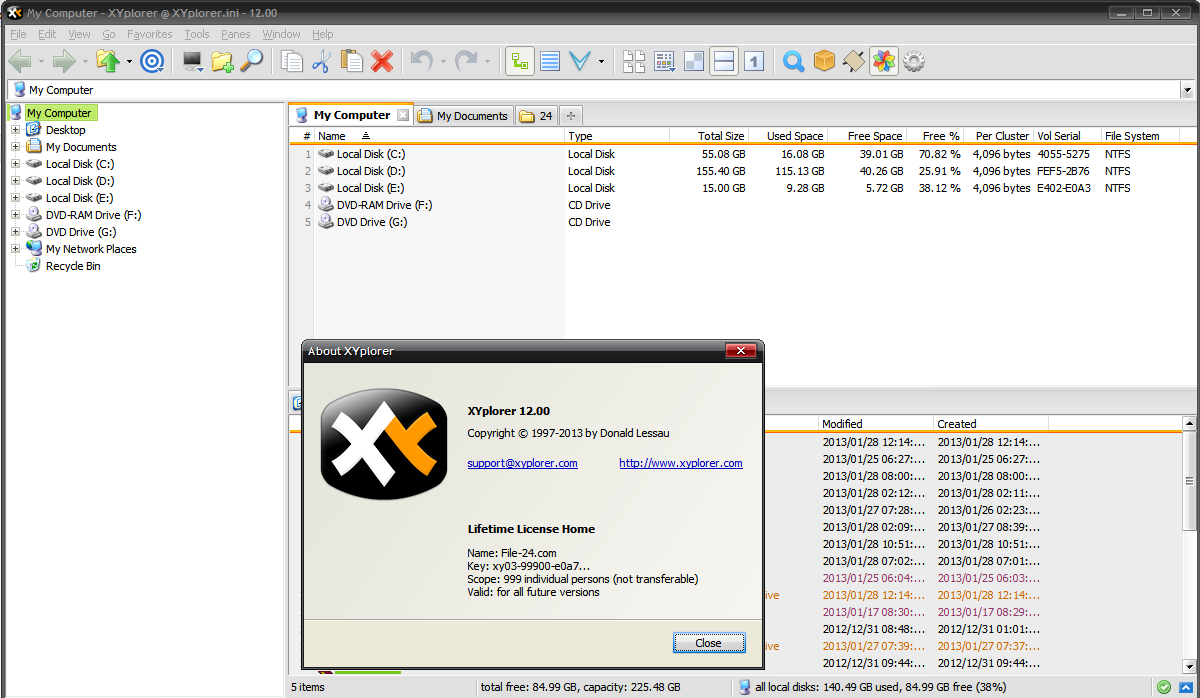Open the Back history dropdown arrow

point(40,62)
